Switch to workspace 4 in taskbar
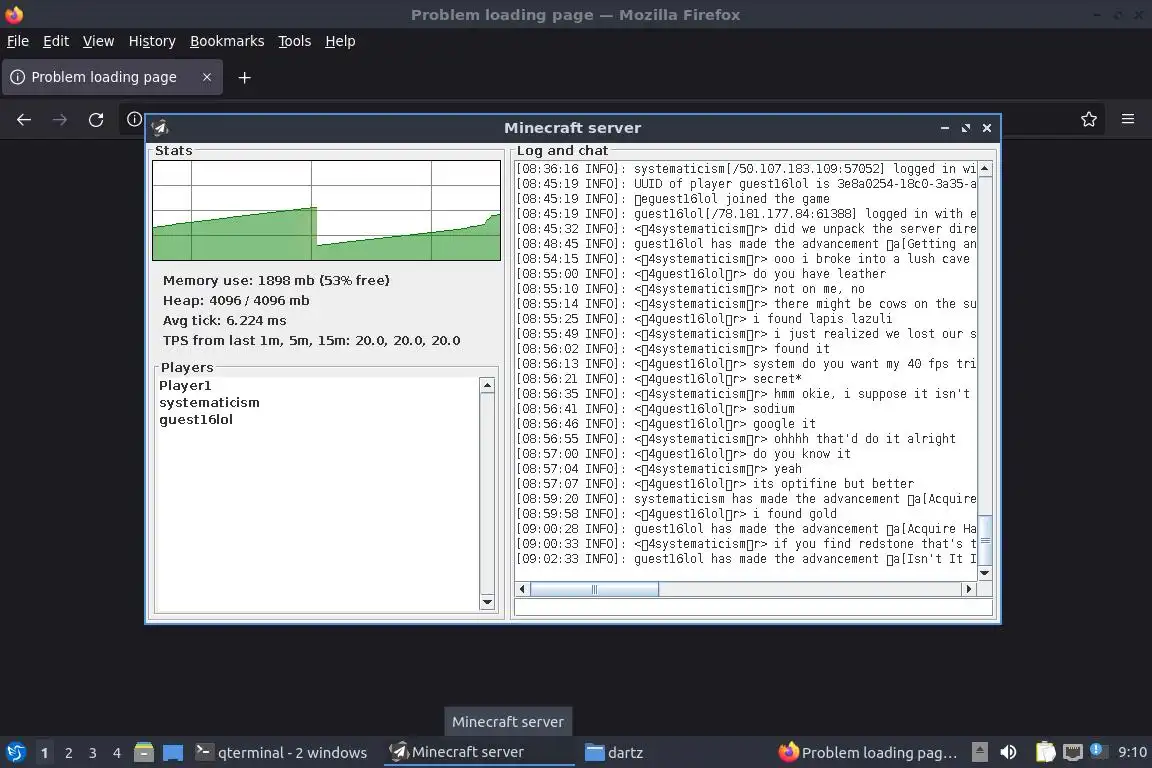Image resolution: width=1152 pixels, height=768 pixels. click(117, 753)
